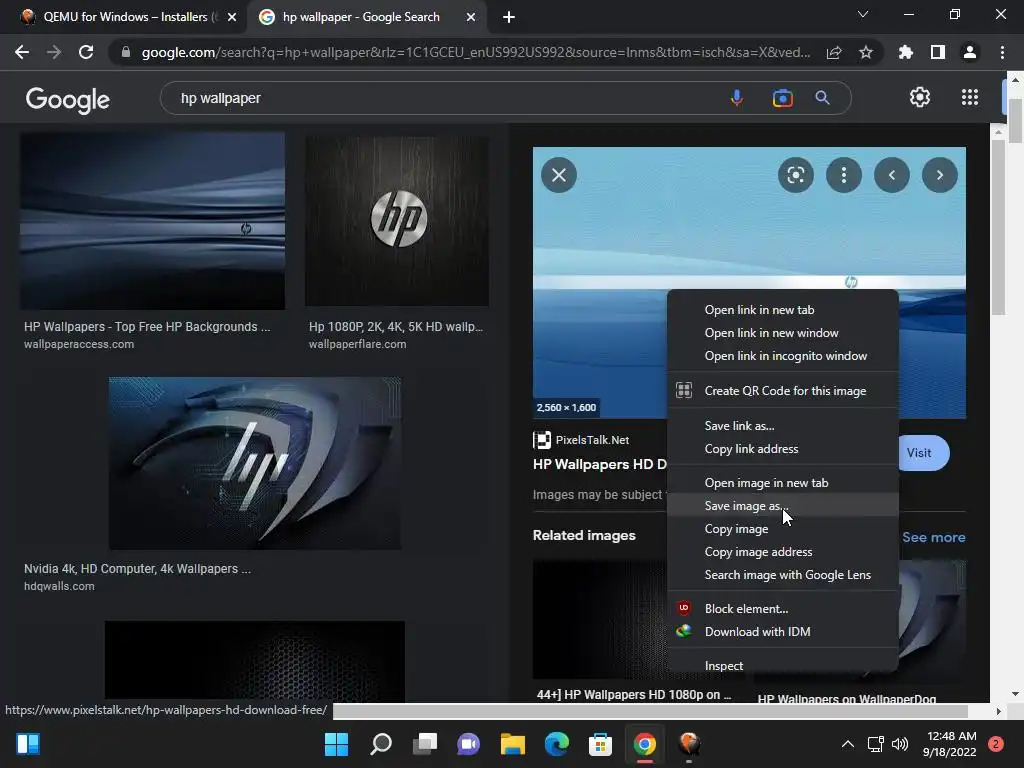Screen dimensions: 1024x768
Task: Open File Explorer from taskbar
Action: [513, 744]
